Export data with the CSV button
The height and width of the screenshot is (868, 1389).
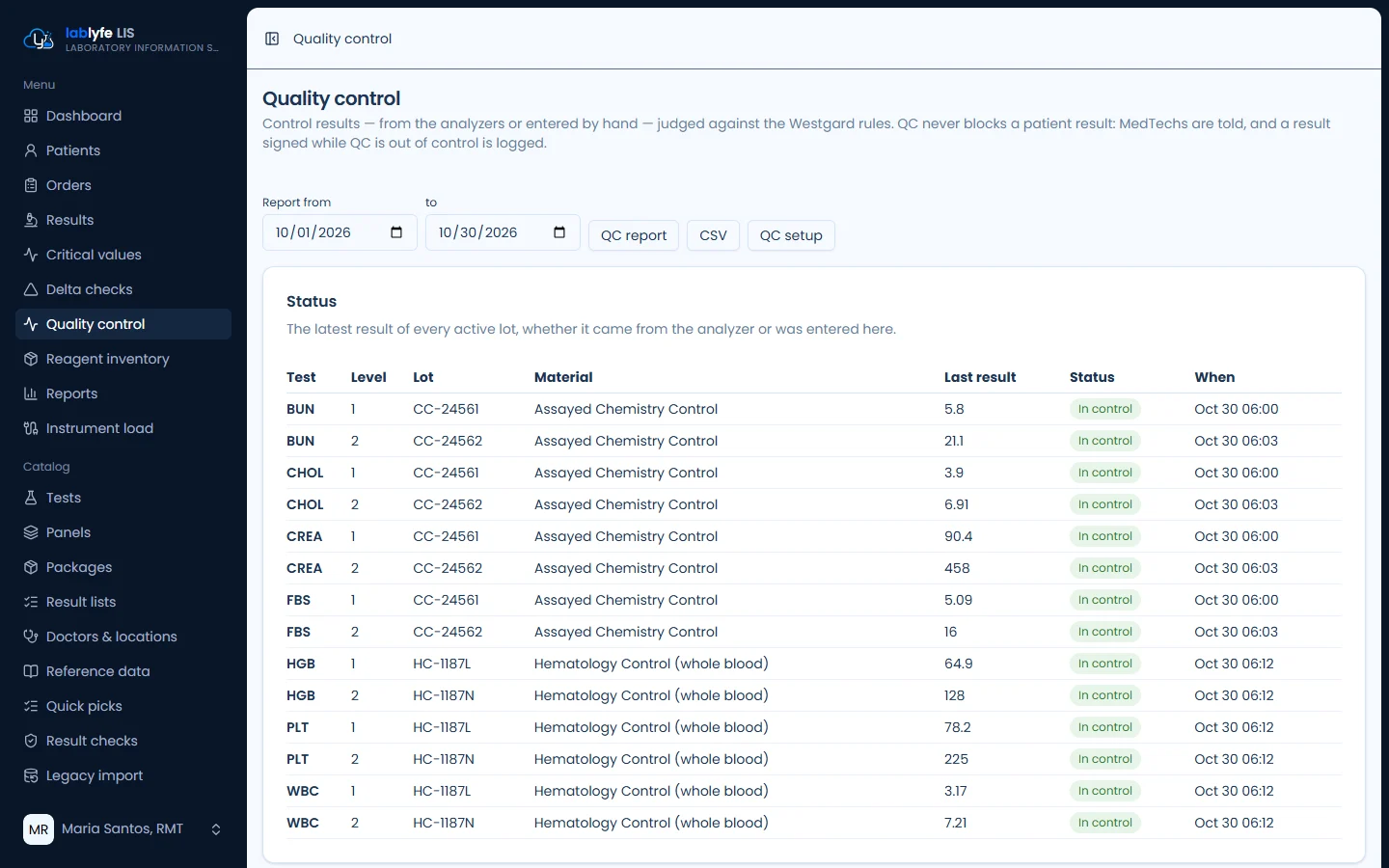click(713, 235)
